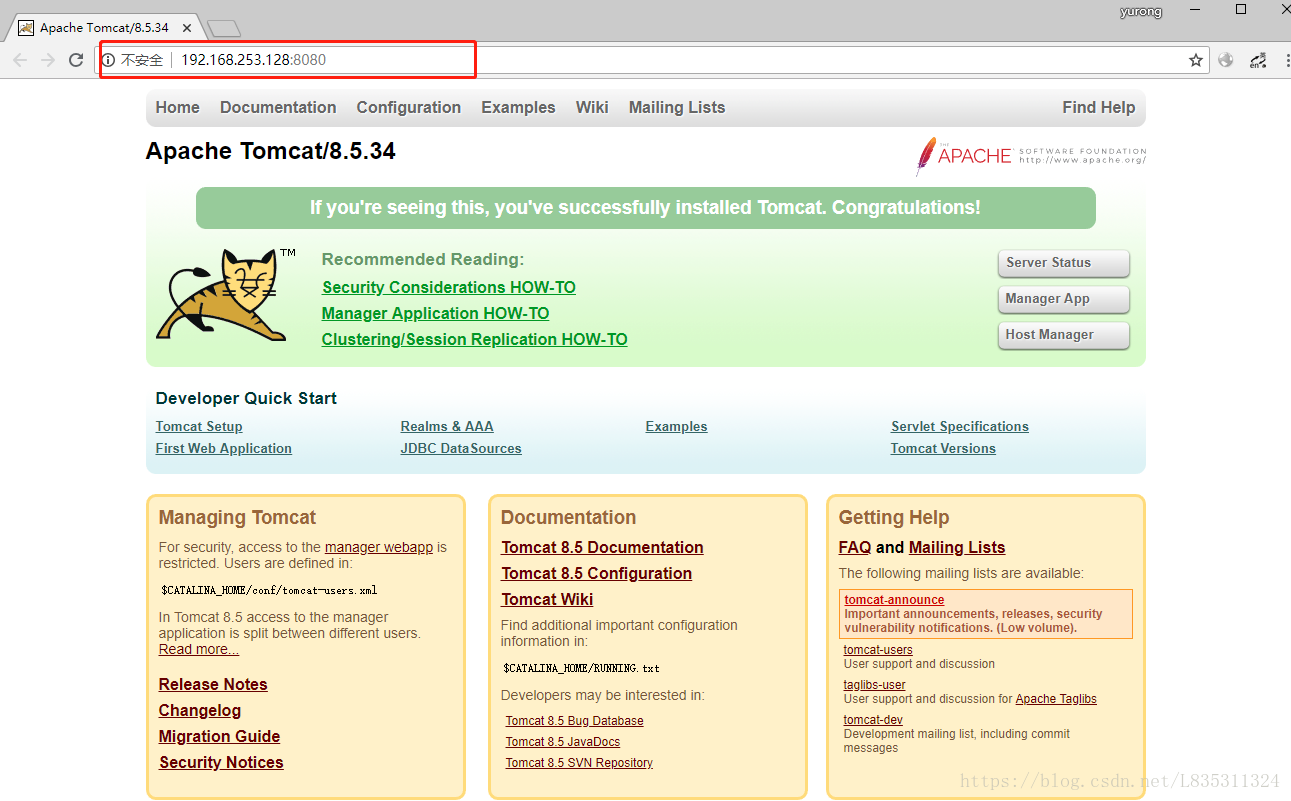The image size is (1291, 801).
Task: Click the Read more... link
Action: coord(199,650)
